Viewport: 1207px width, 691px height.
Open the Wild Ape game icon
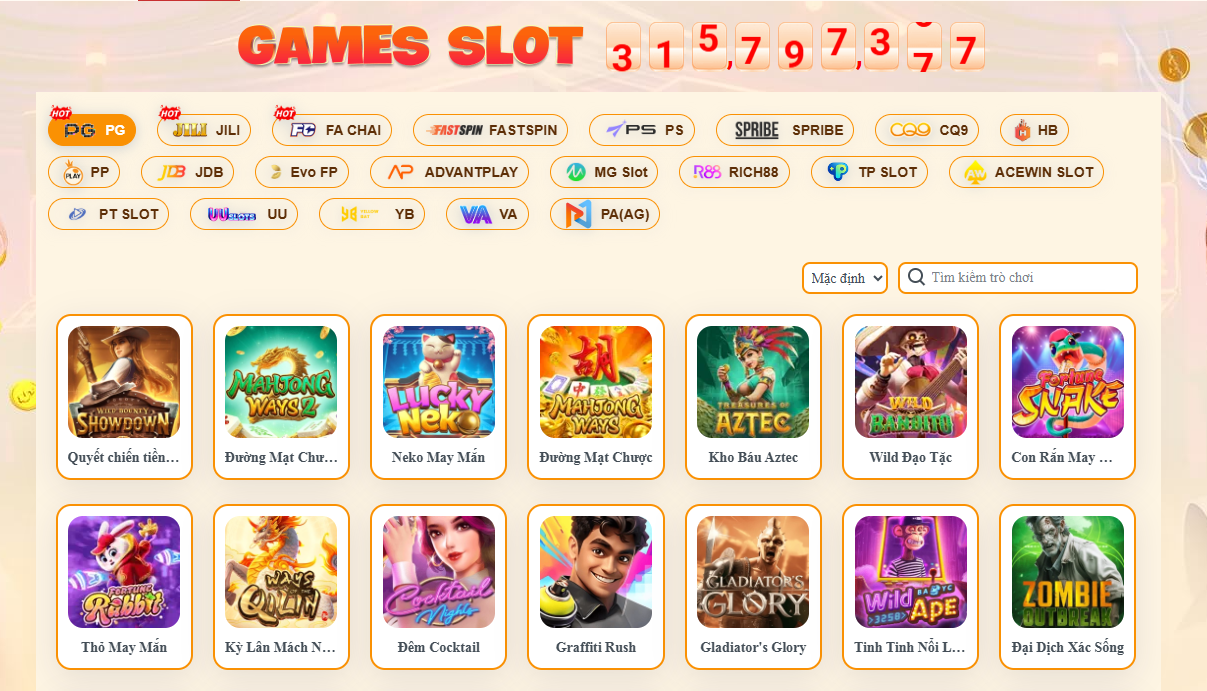[911, 572]
